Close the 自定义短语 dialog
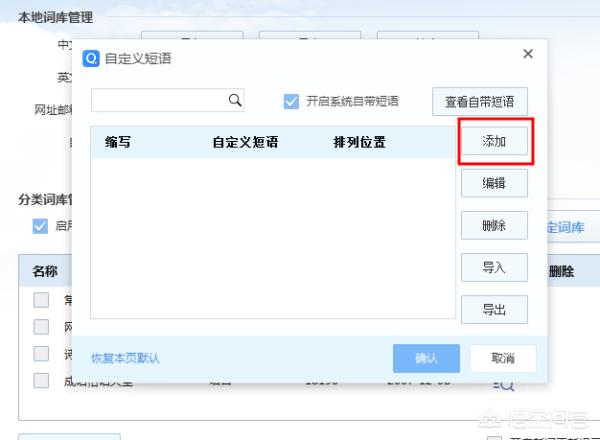This screenshot has height=440, width=600. tap(528, 54)
